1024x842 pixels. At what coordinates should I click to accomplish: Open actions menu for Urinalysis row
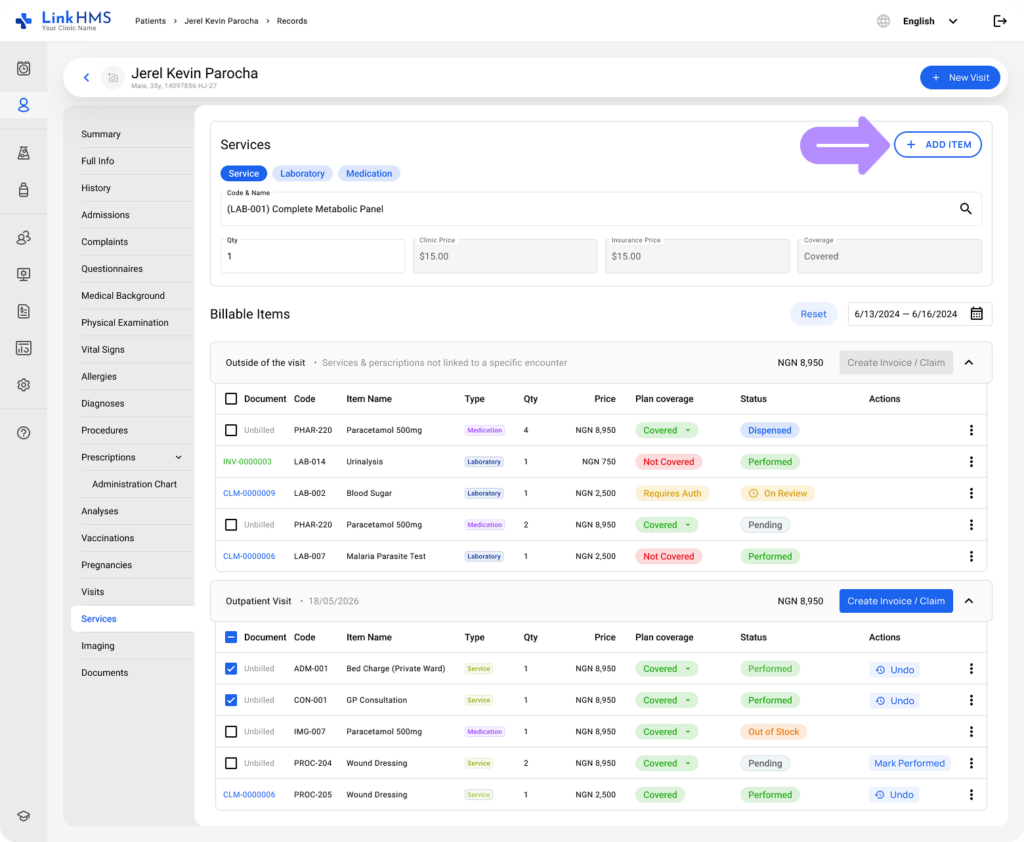971,462
